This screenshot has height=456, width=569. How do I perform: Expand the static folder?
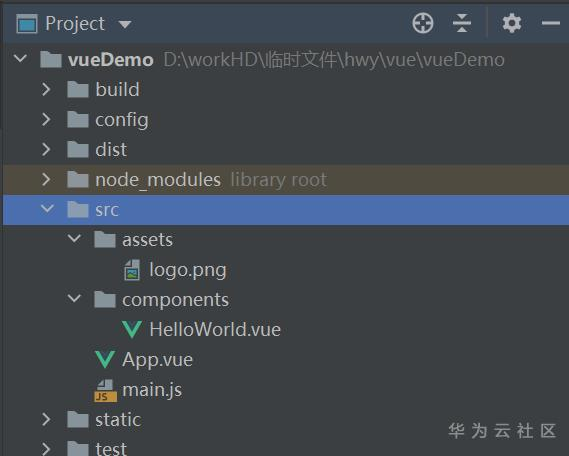coord(46,419)
